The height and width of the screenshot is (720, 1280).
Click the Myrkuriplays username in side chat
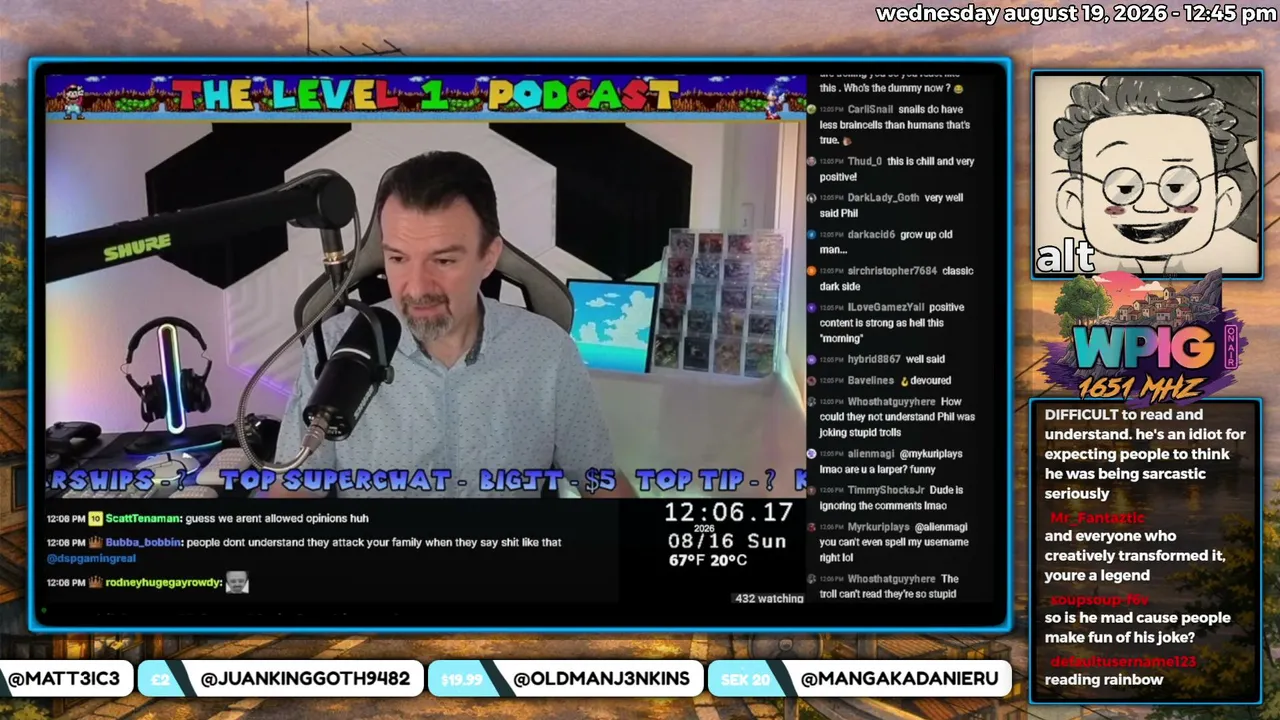pyautogui.click(x=879, y=527)
